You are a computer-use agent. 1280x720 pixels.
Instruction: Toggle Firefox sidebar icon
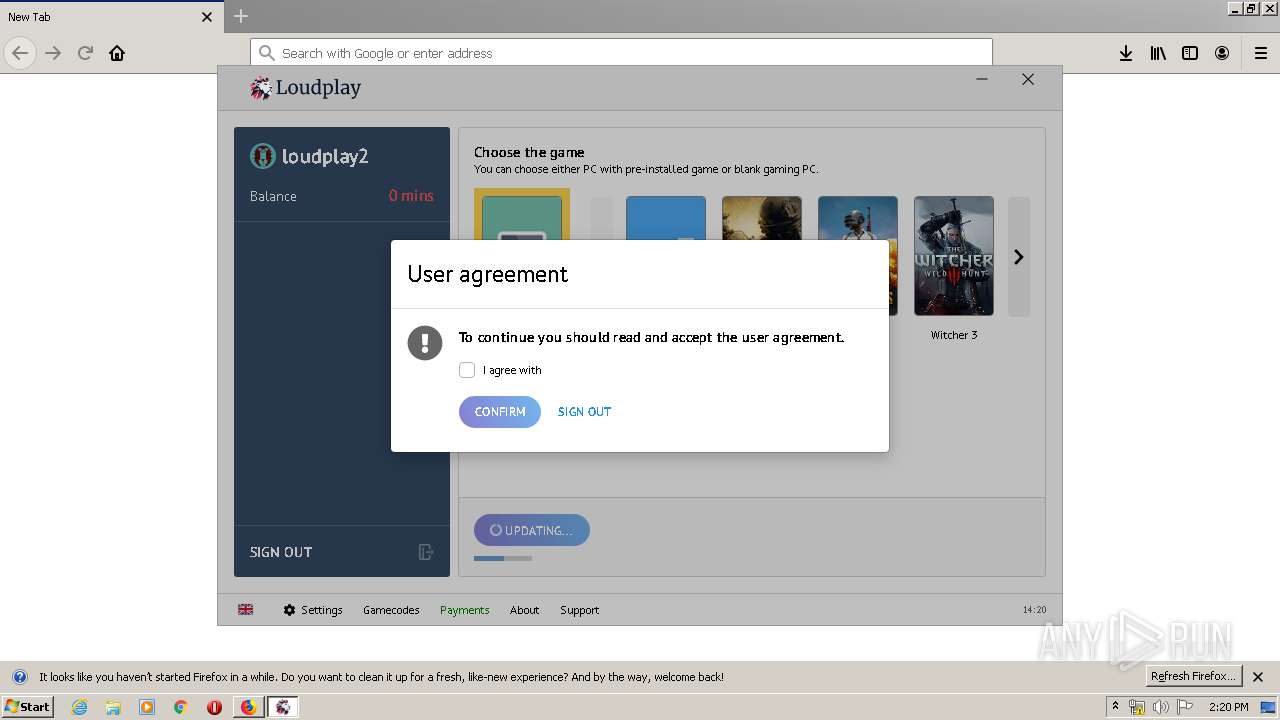1190,53
